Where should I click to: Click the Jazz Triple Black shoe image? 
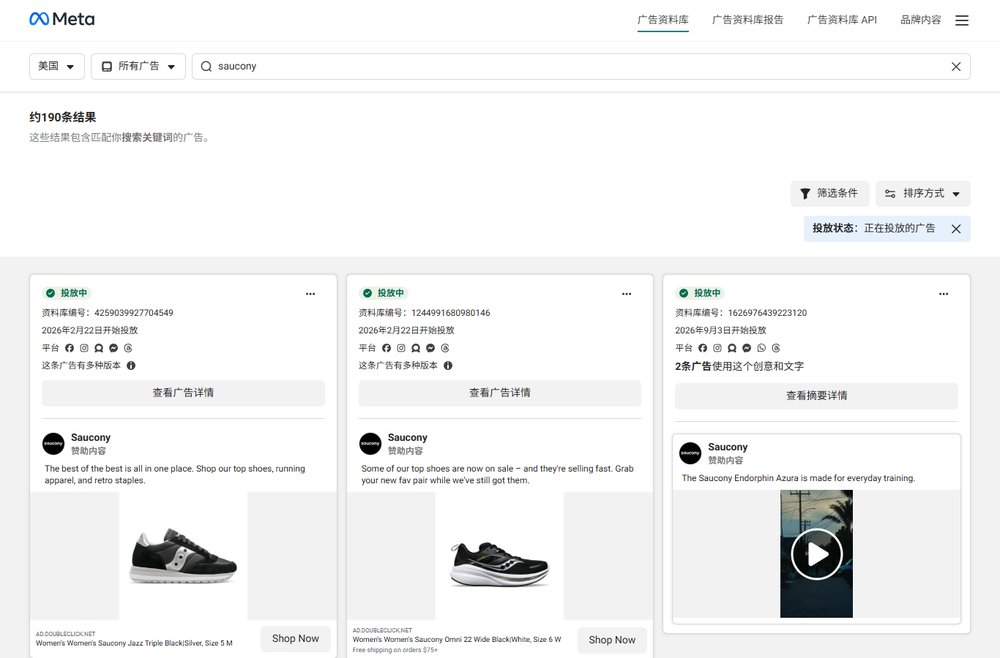click(183, 555)
